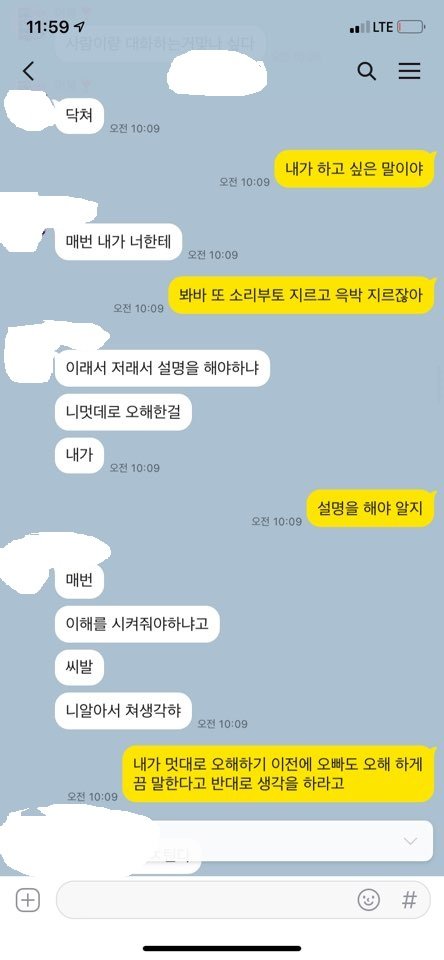Select the yellow '내가 하고 싶은 말이야' bubble
Screen dimensions: 444x960
click(x=355, y=168)
